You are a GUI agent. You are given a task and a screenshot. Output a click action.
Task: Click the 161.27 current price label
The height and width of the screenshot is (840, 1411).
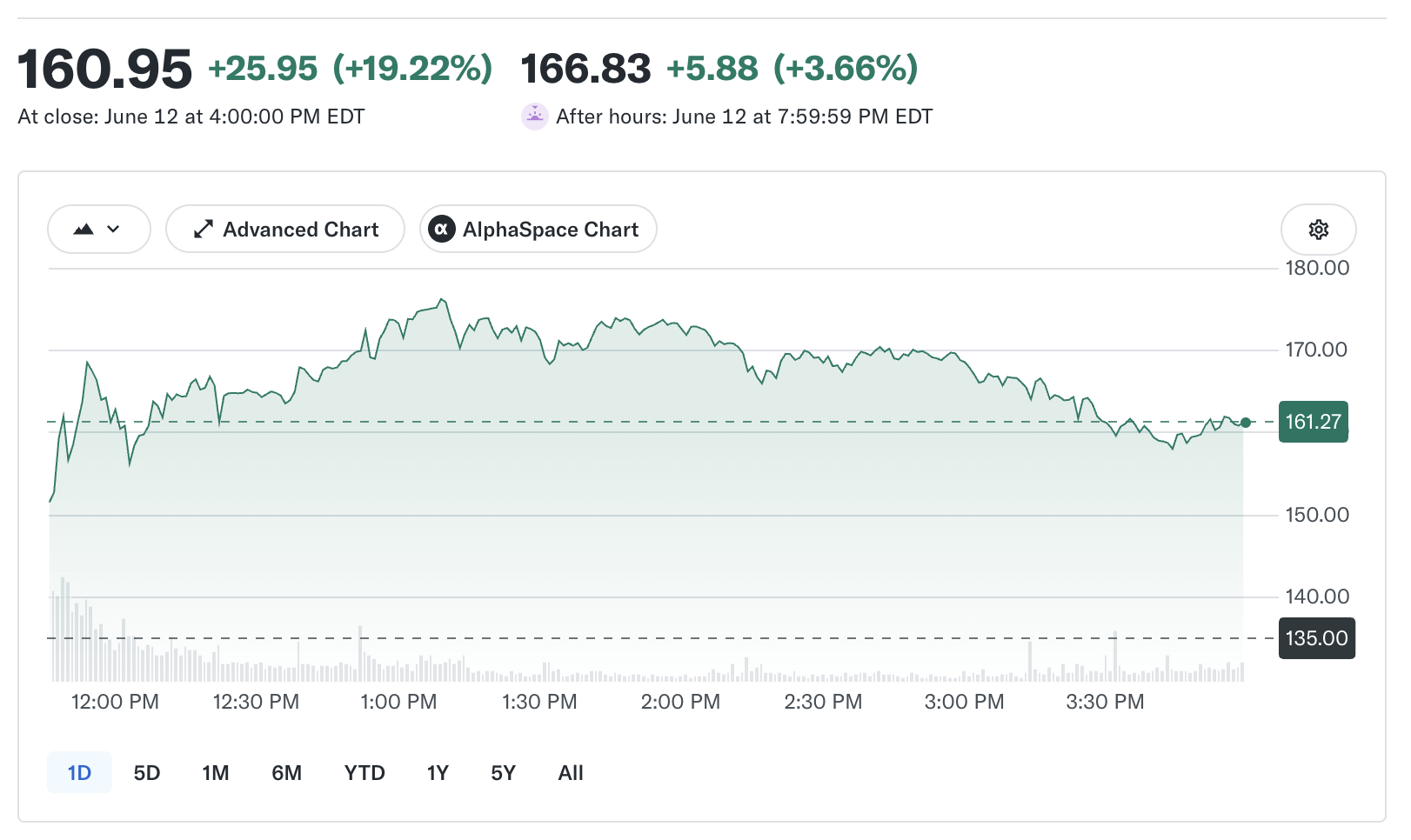click(x=1314, y=422)
